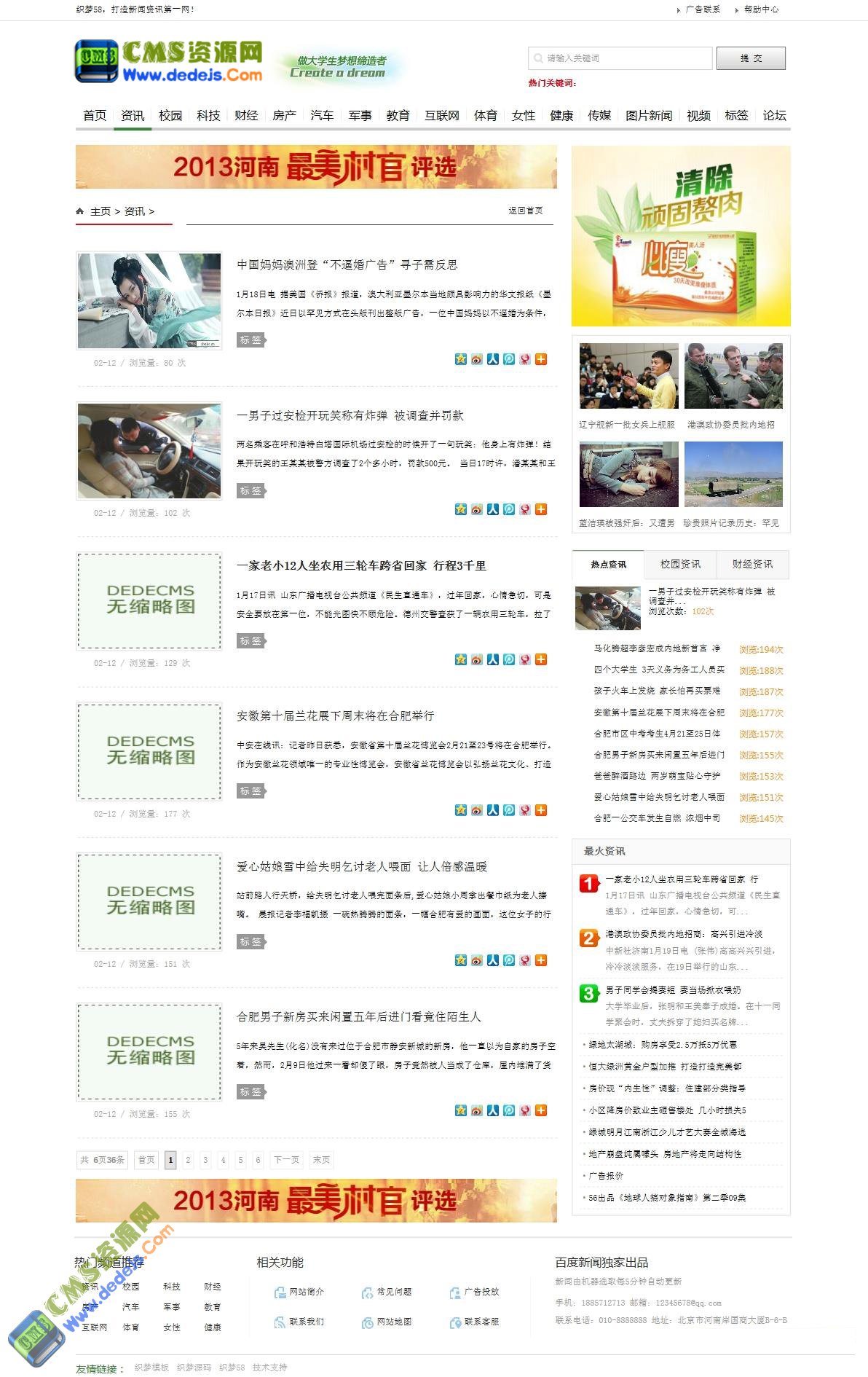Open 辽宁舰新一批女兵上舰服 sidebar photo
Image resolution: width=868 pixels, height=1377 pixels.
point(628,376)
